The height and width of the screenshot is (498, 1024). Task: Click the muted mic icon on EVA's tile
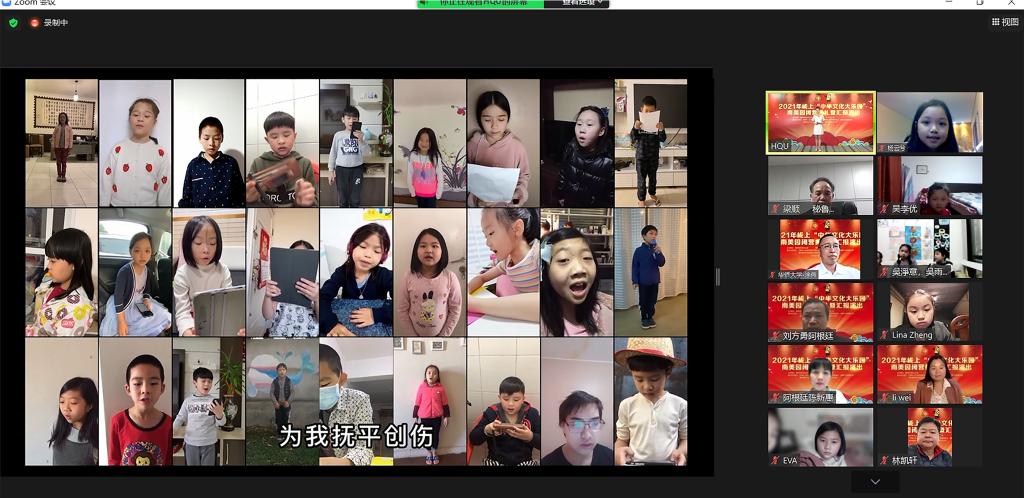pos(774,460)
